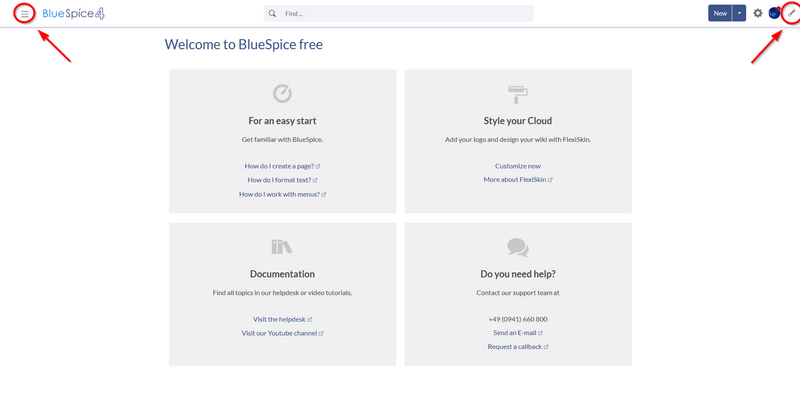Open "How do I create a page?" link

click(282, 166)
